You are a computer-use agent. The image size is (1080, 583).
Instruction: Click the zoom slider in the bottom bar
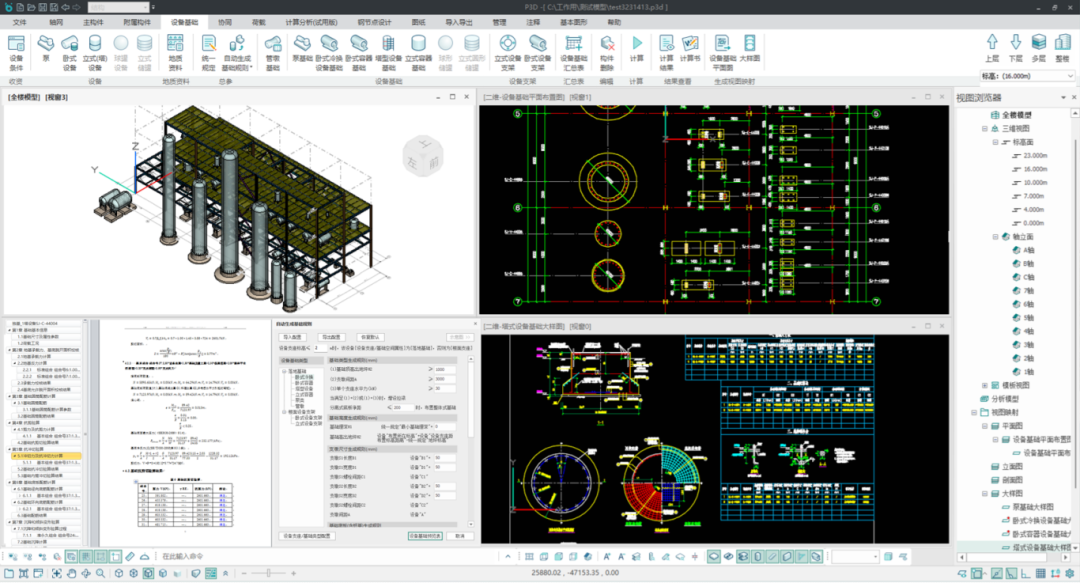click(267, 572)
